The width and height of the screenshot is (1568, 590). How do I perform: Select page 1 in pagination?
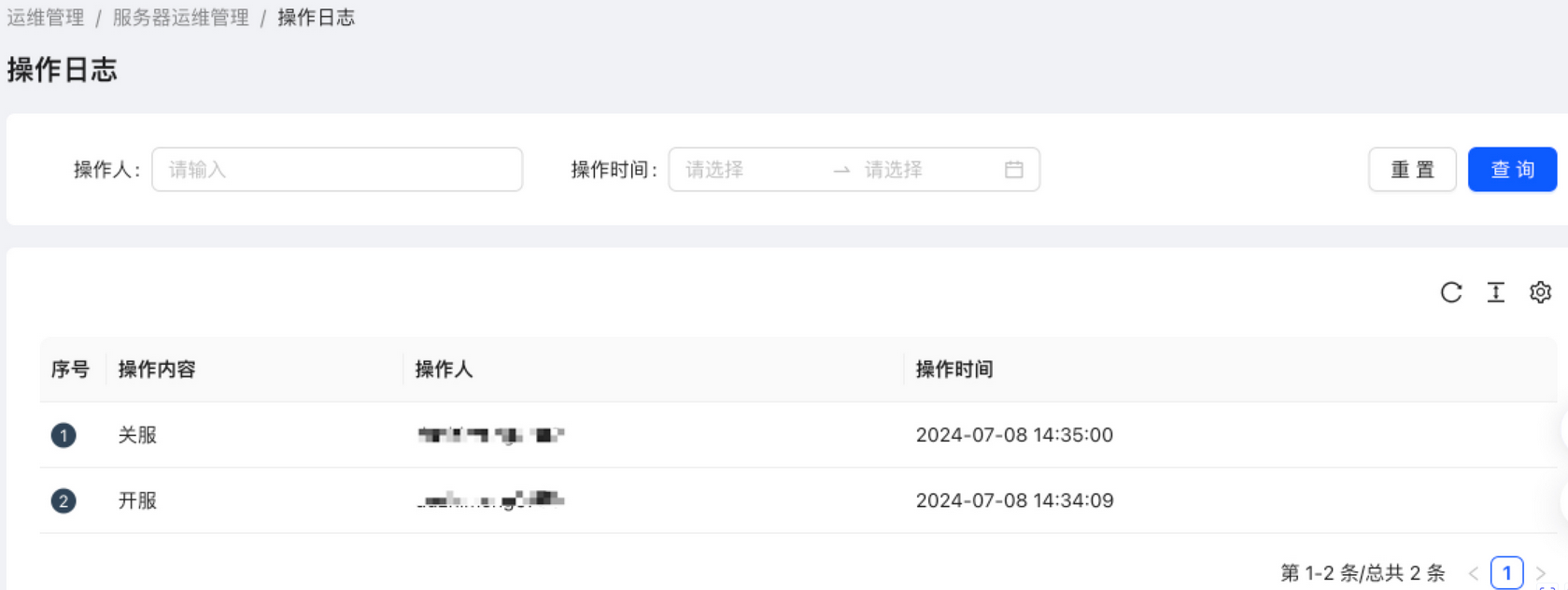(1506, 573)
